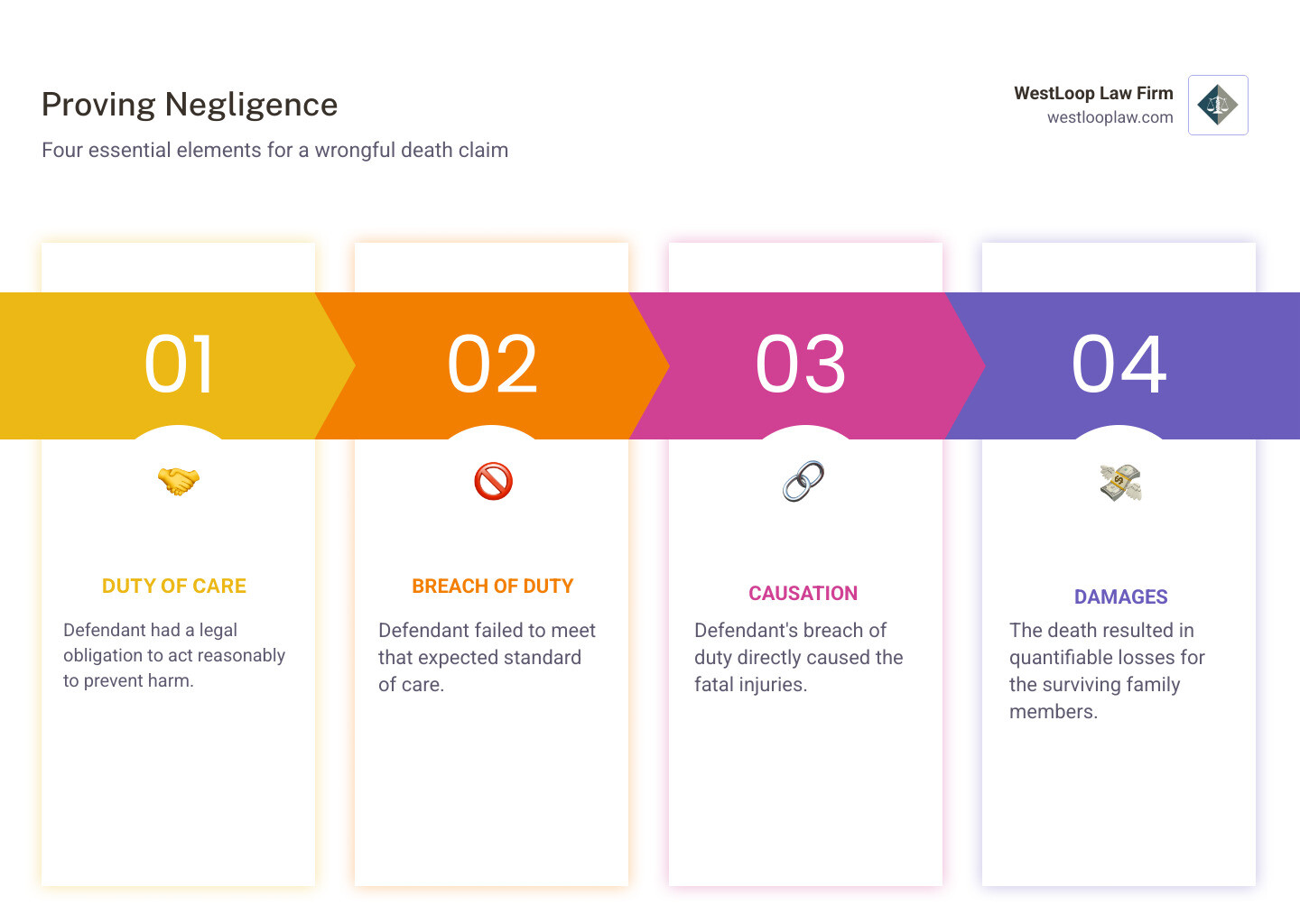This screenshot has height=924, width=1300.
Task: Click the Damages description text
Action: 1107,670
